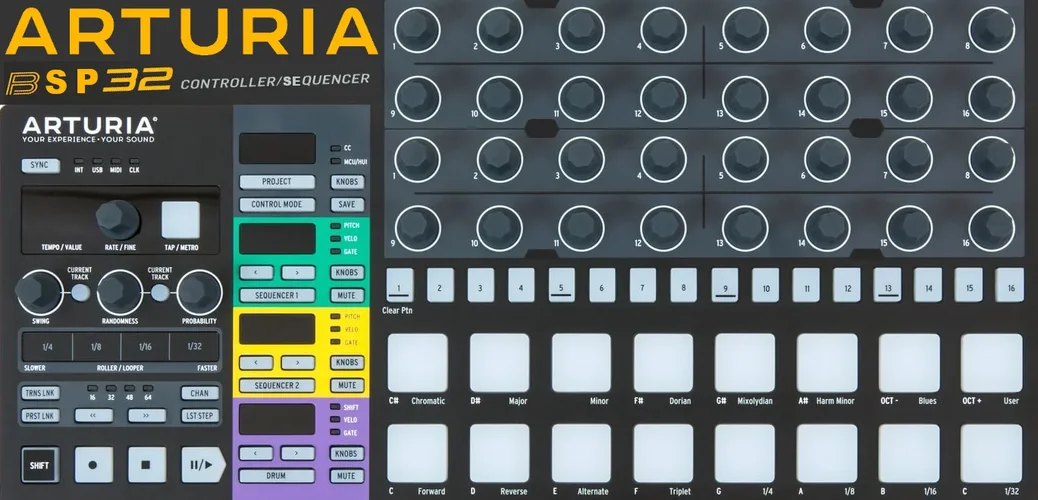The height and width of the screenshot is (500, 1038).
Task: Click previous arrow in green Sequencer 1 section
Action: tap(255, 273)
